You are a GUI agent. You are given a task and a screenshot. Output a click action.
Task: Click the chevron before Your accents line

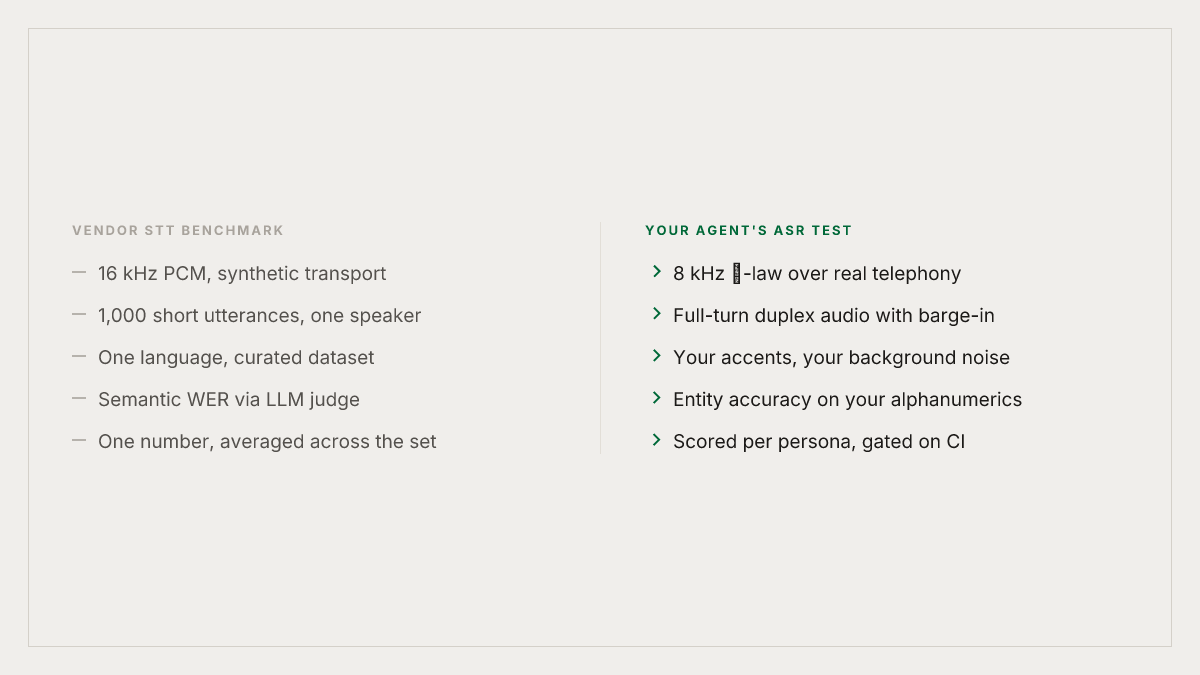pyautogui.click(x=657, y=356)
